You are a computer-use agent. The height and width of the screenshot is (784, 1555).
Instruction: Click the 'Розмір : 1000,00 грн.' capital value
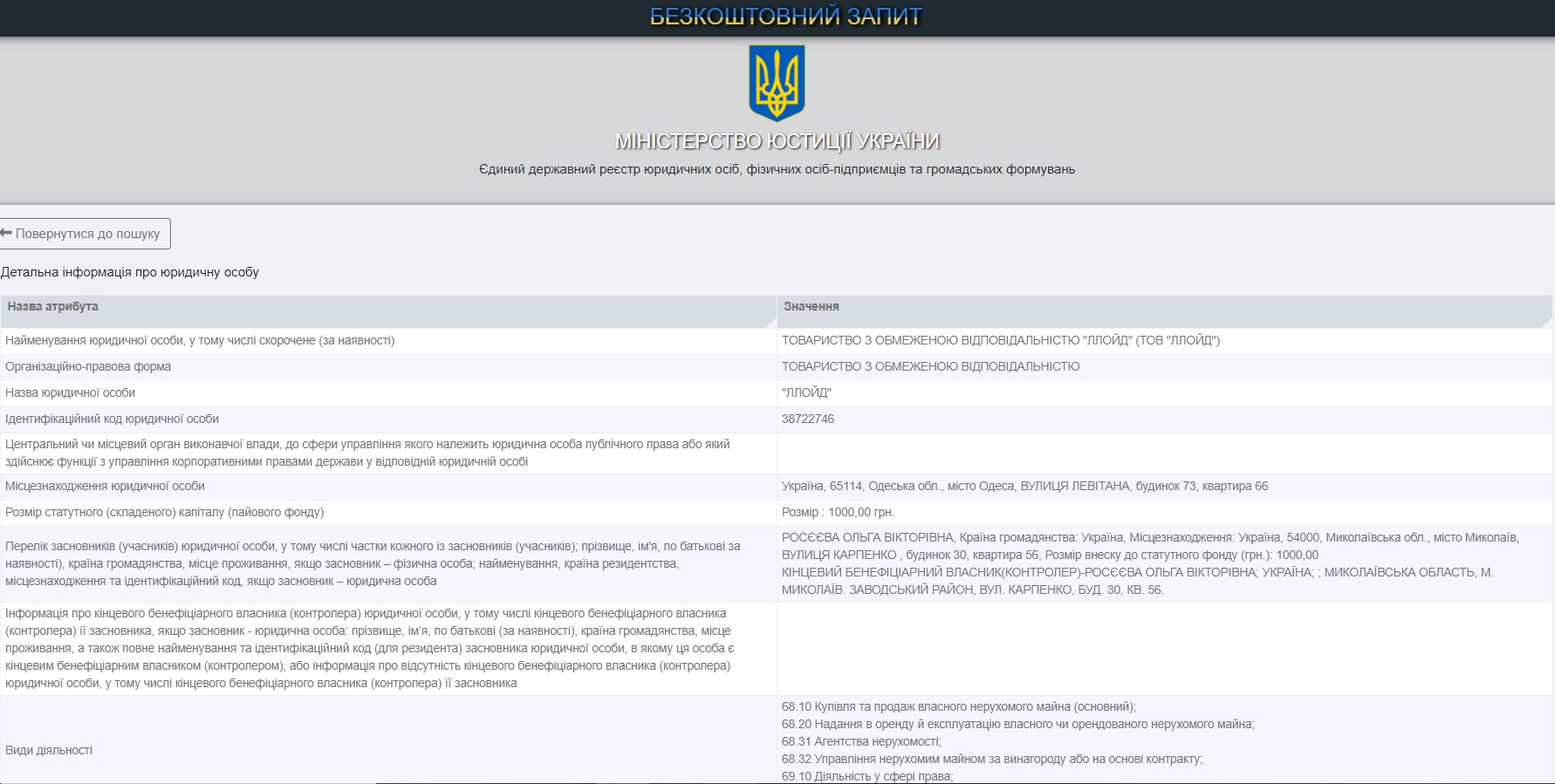coord(838,513)
